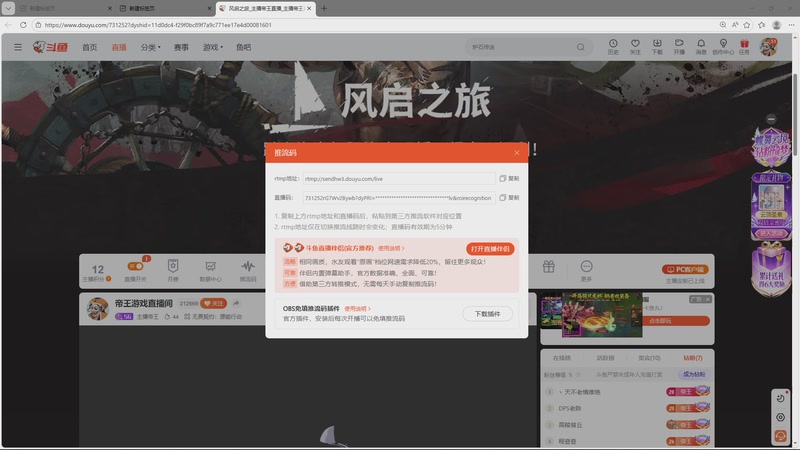800x450 pixels.
Task: Close the 推流码 dialog
Action: coord(516,153)
